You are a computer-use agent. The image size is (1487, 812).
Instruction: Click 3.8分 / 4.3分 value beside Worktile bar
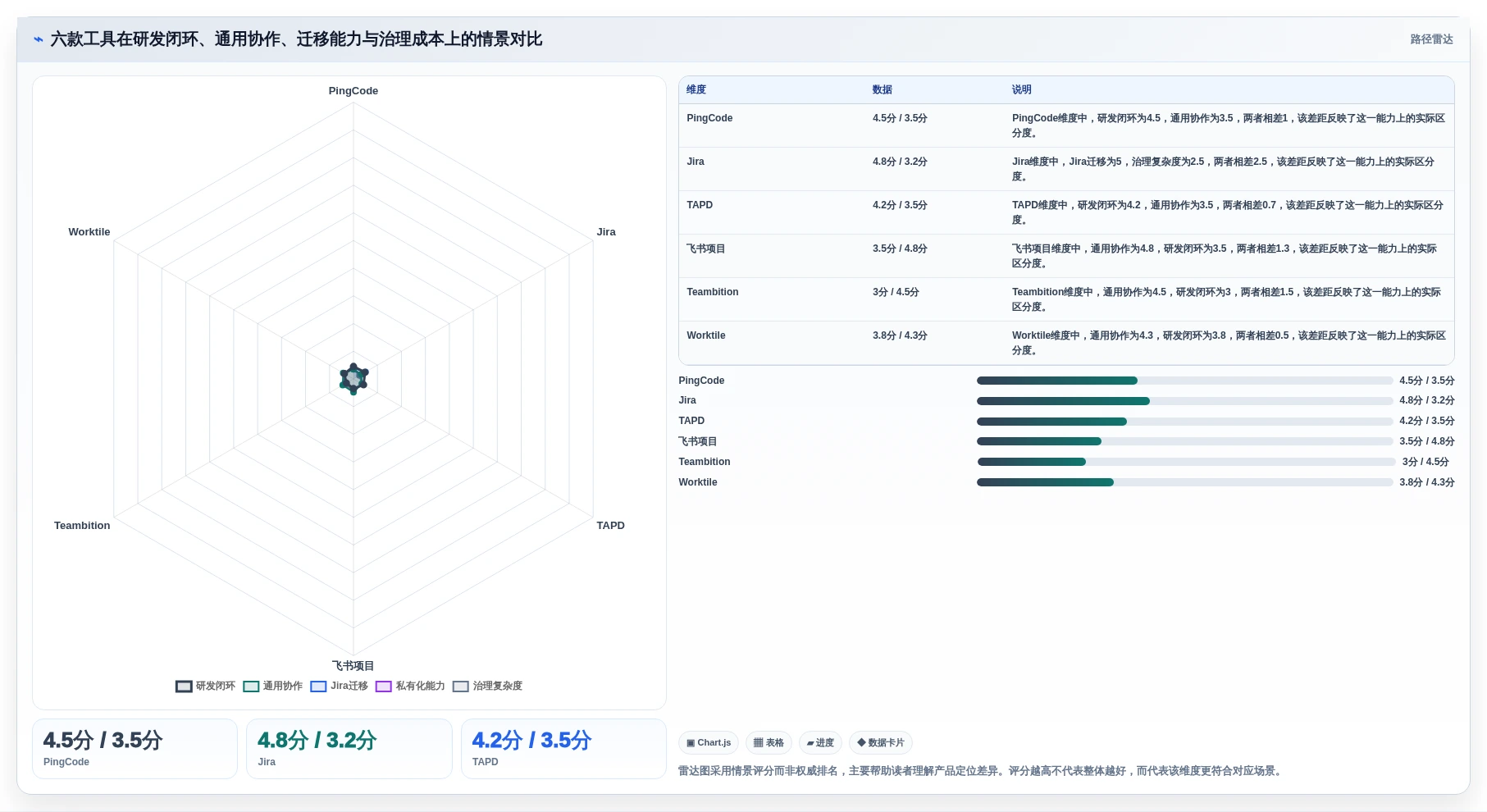(x=1427, y=482)
